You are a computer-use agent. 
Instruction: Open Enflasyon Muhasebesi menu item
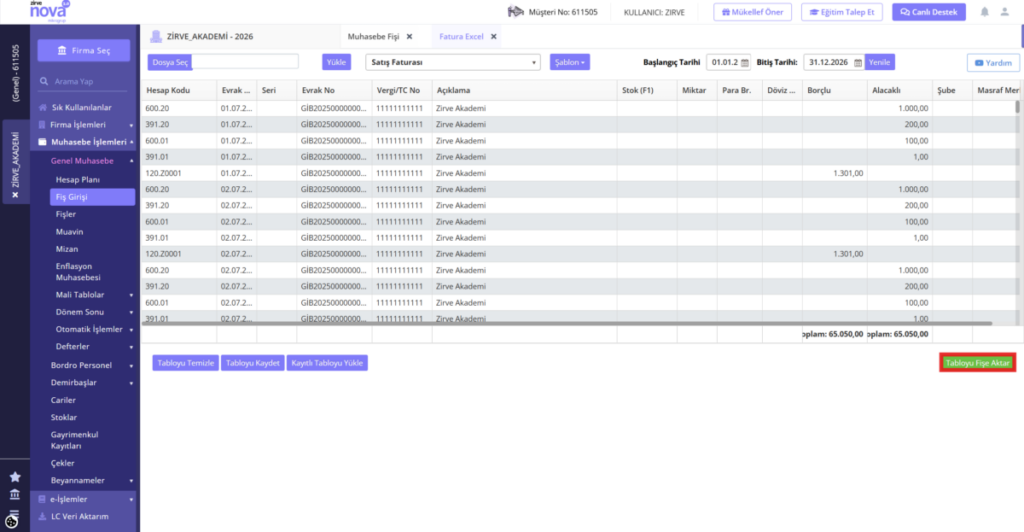point(78,272)
